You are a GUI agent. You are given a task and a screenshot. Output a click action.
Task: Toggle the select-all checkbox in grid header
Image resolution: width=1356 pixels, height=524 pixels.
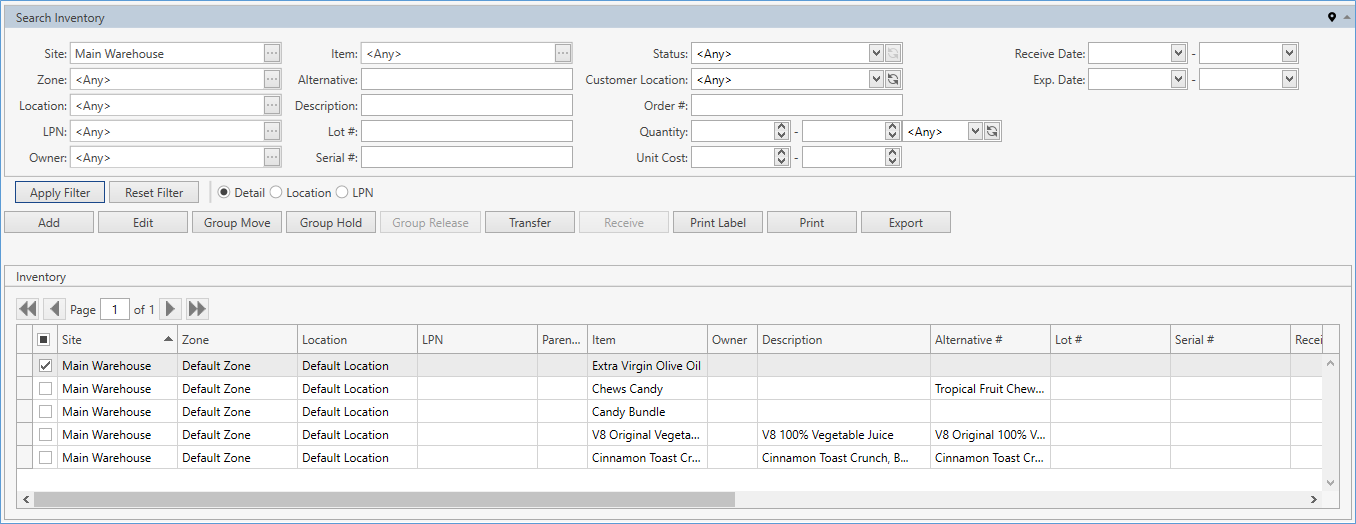click(44, 340)
